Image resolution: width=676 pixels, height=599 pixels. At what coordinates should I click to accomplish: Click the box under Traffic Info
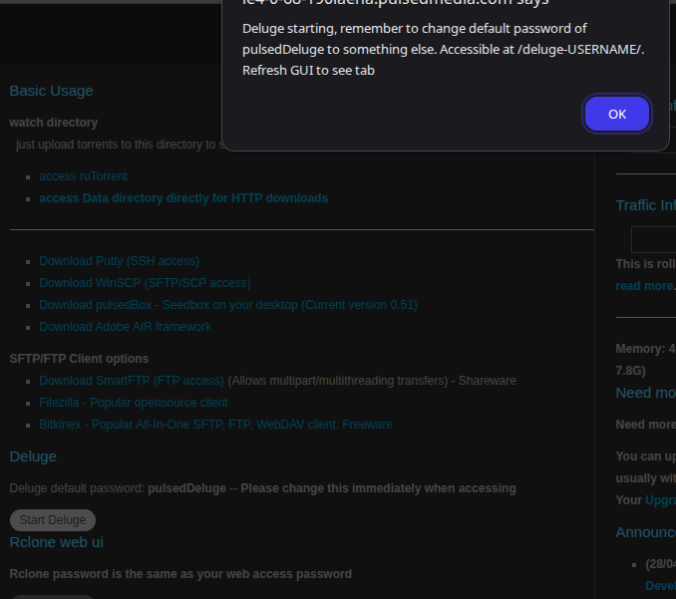653,240
